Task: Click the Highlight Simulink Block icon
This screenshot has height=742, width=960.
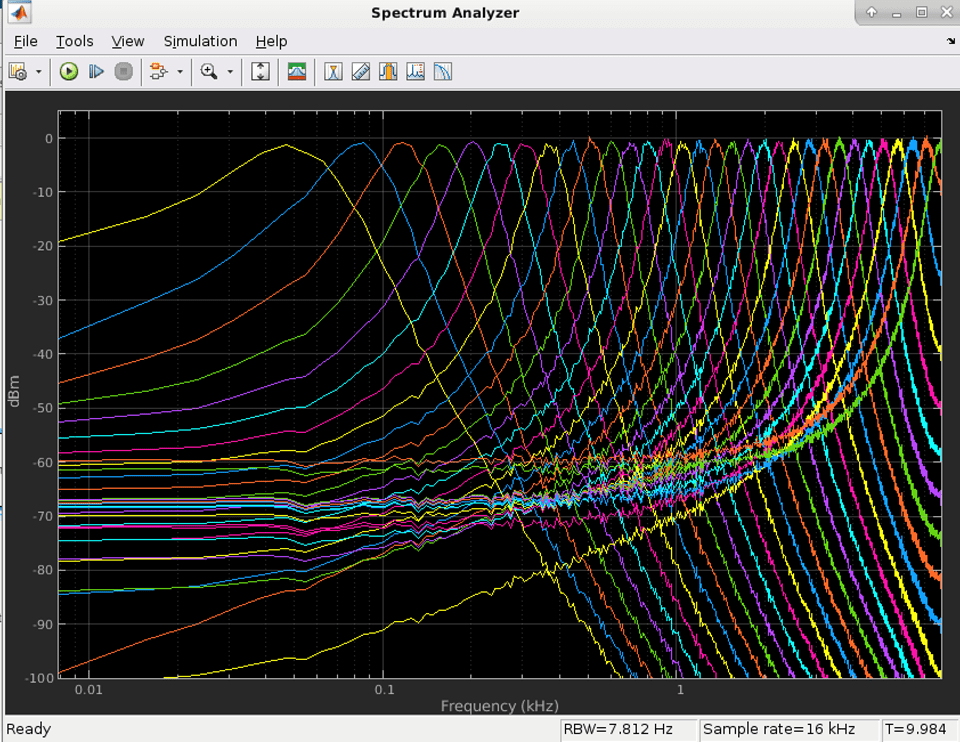Action: pos(158,72)
